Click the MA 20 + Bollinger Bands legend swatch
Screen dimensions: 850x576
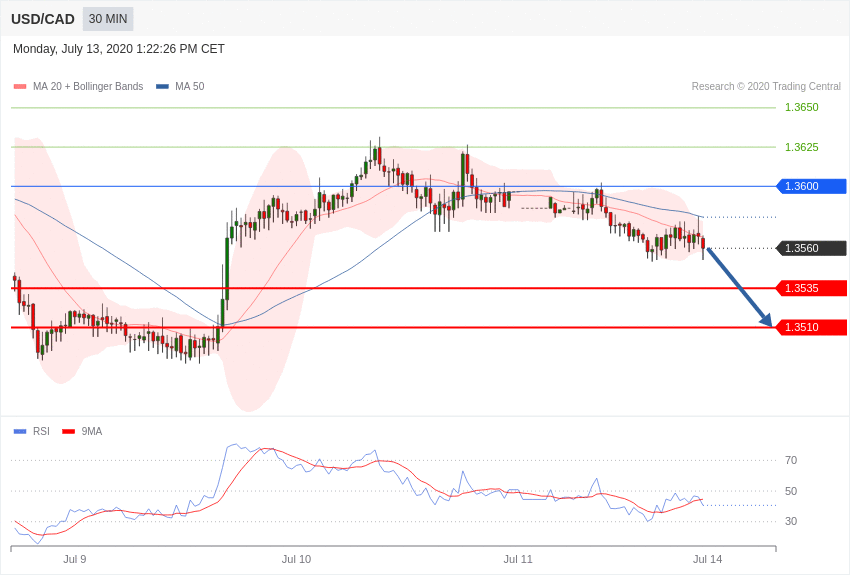point(20,87)
